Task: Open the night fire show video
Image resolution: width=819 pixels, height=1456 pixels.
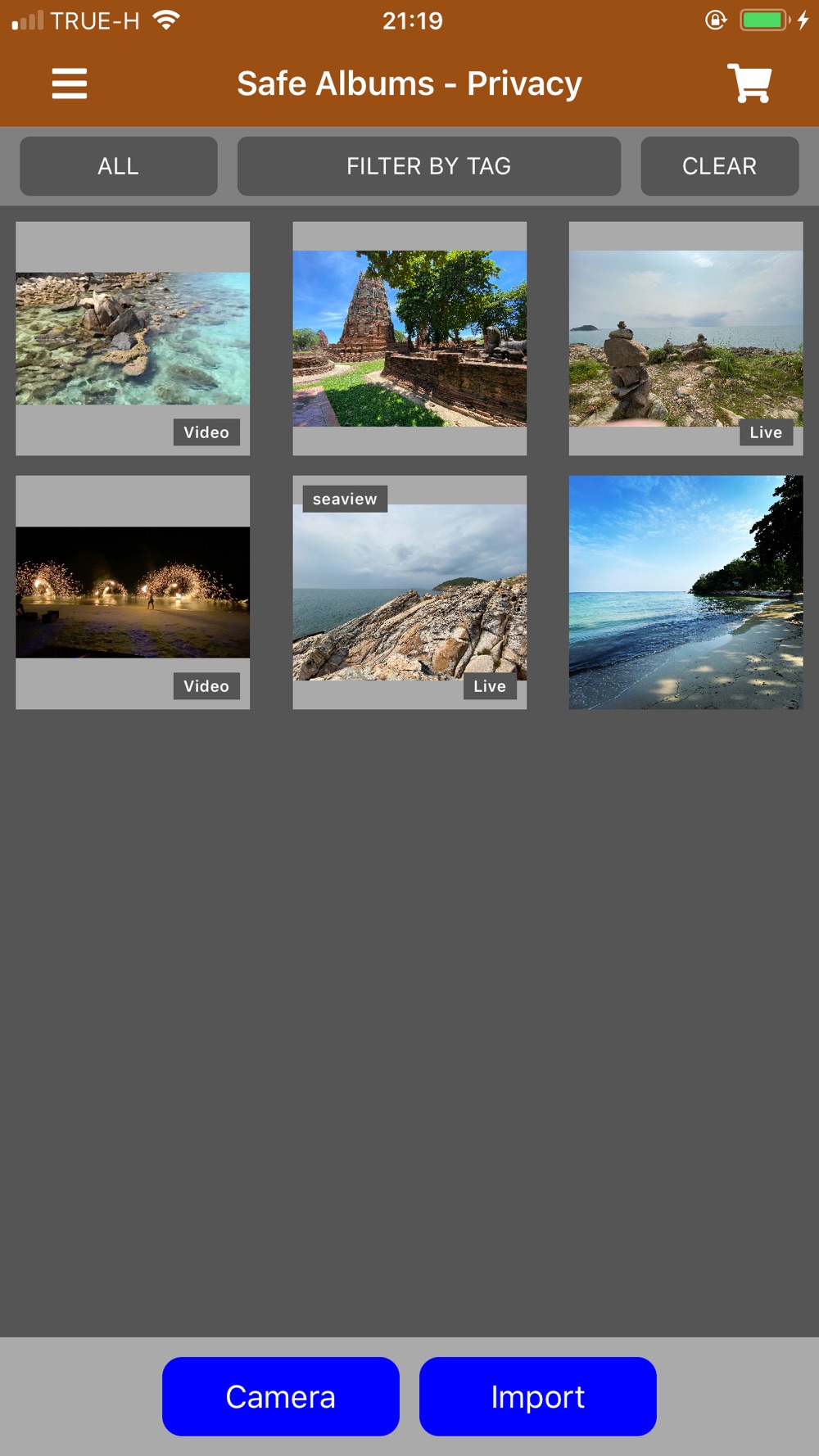Action: coord(133,592)
